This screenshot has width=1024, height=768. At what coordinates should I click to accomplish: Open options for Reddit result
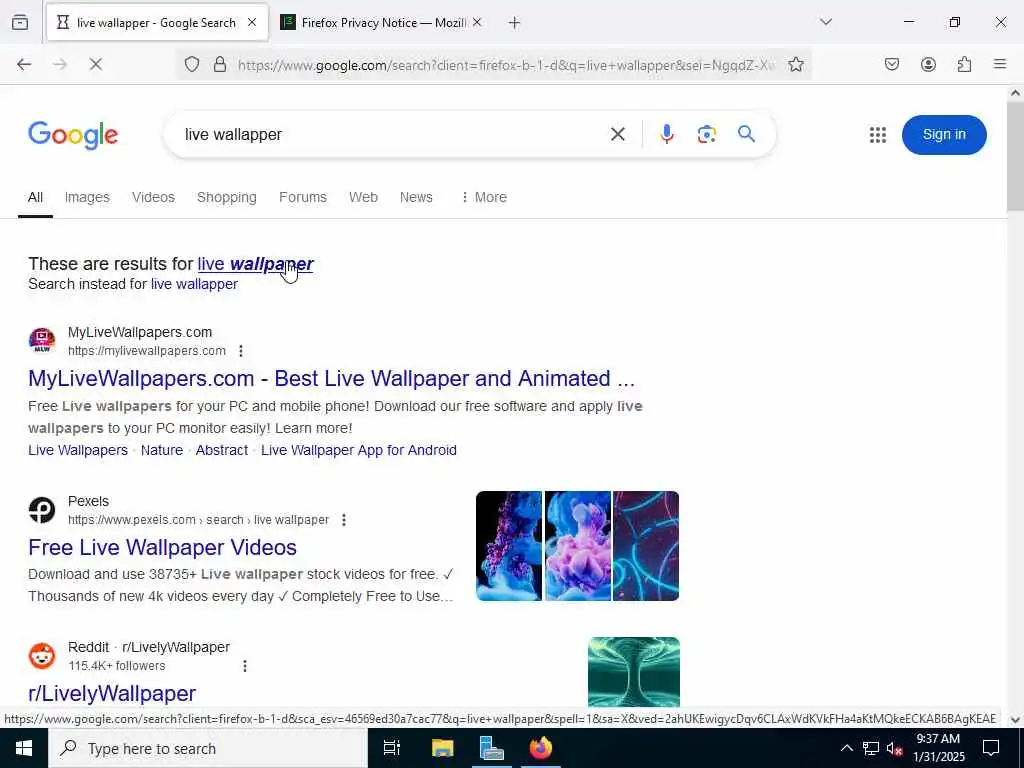(245, 666)
